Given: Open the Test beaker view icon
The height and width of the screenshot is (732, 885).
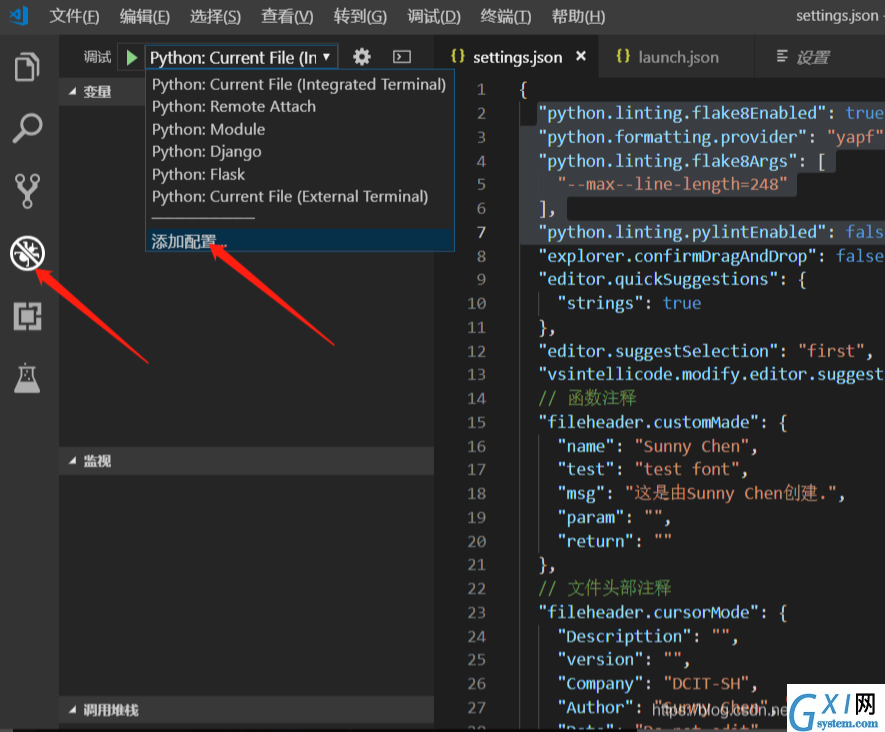Looking at the screenshot, I should (27, 378).
